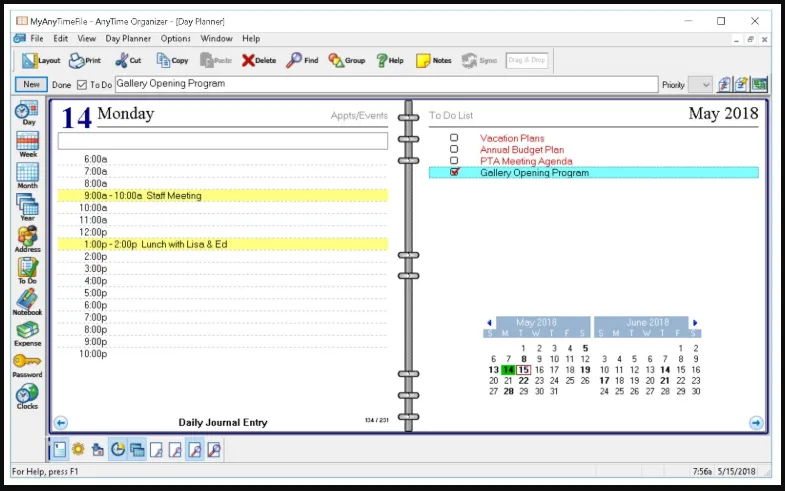Click the New button
785x491 pixels.
pos(31,85)
